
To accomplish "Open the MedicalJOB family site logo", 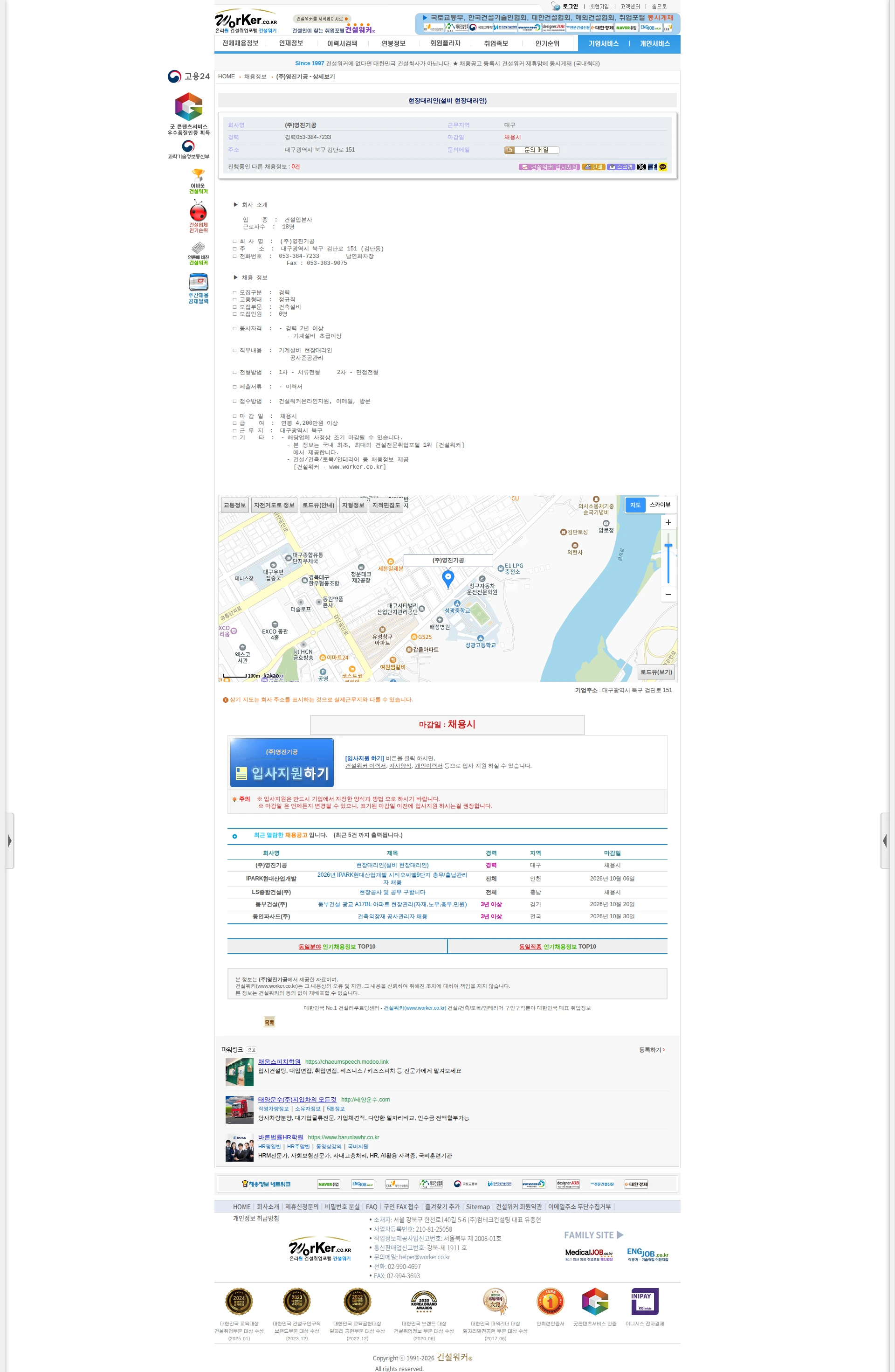I will point(589,1255).
